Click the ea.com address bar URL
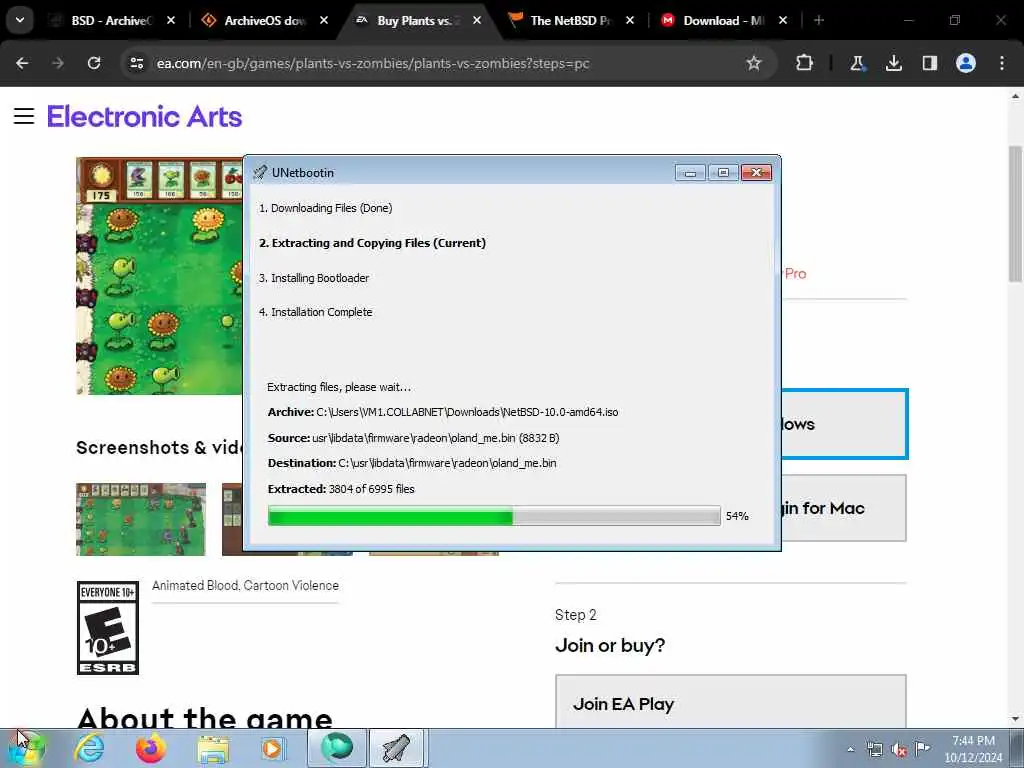1024x768 pixels. tap(373, 63)
